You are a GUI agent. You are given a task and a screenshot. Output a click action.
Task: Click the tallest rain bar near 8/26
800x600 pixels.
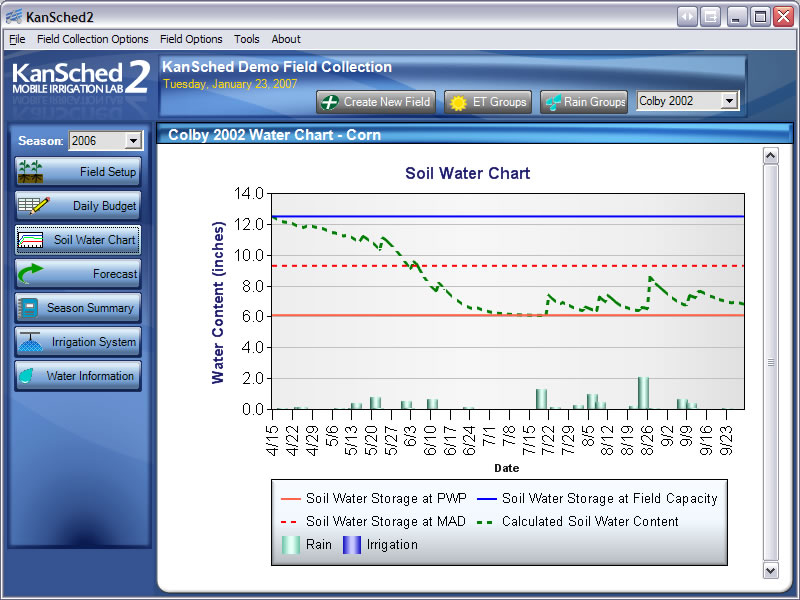tap(643, 393)
